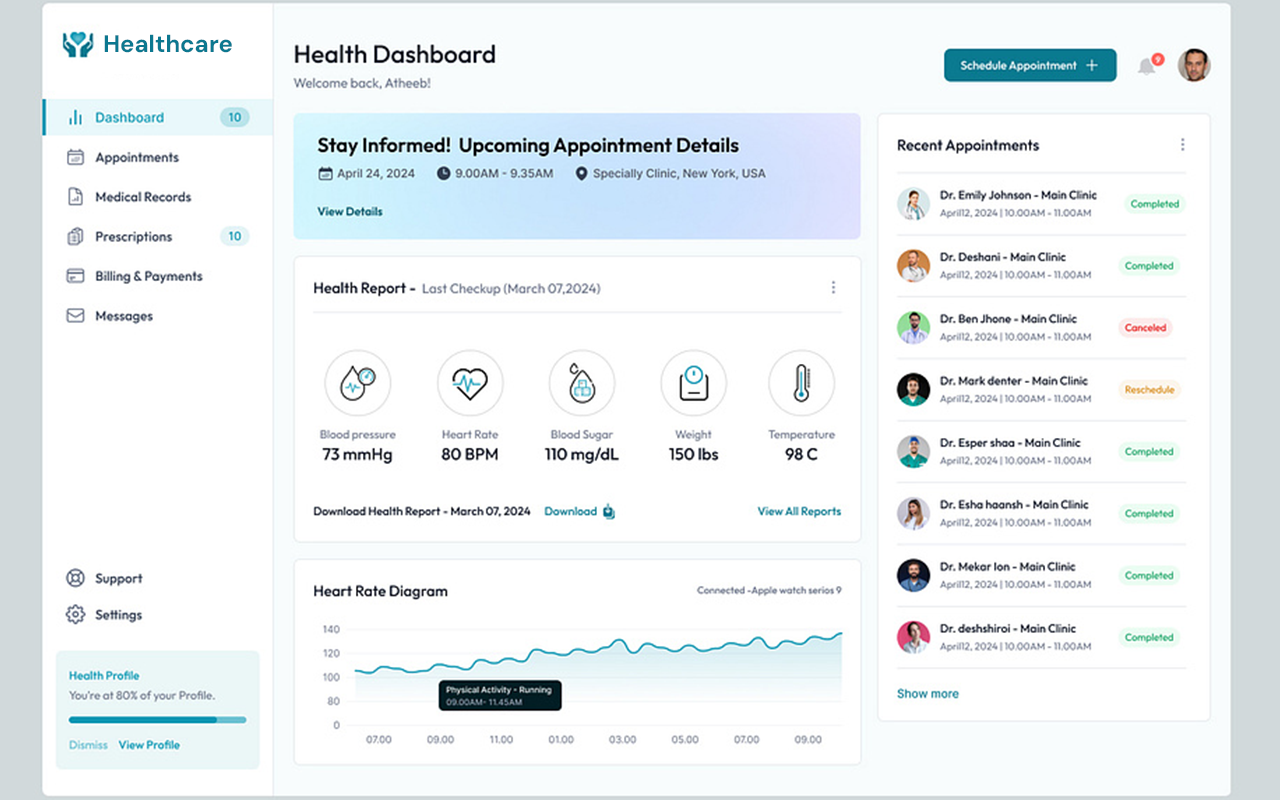This screenshot has height=800, width=1280.
Task: Click the download file icon beside Download
Action: point(608,512)
